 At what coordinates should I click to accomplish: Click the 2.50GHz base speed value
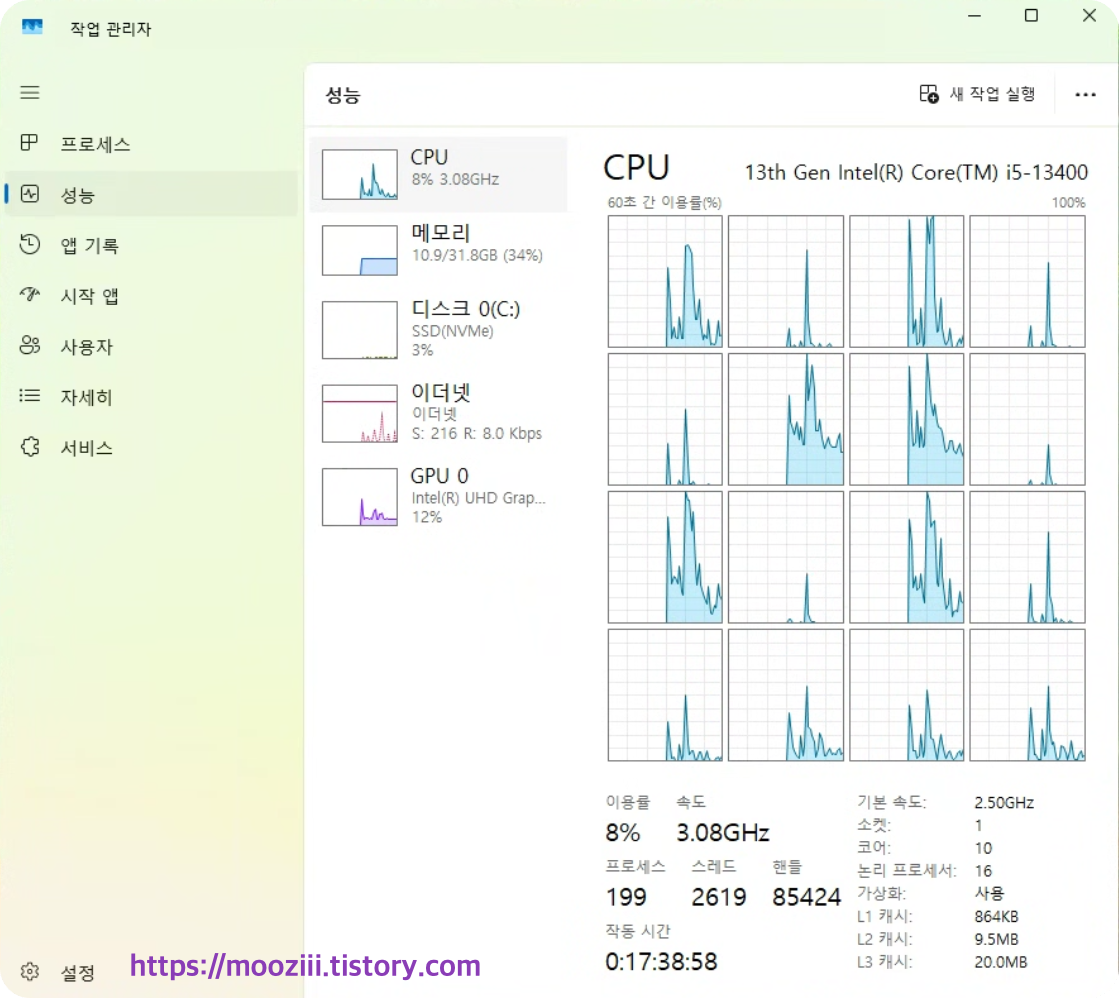(x=1004, y=802)
